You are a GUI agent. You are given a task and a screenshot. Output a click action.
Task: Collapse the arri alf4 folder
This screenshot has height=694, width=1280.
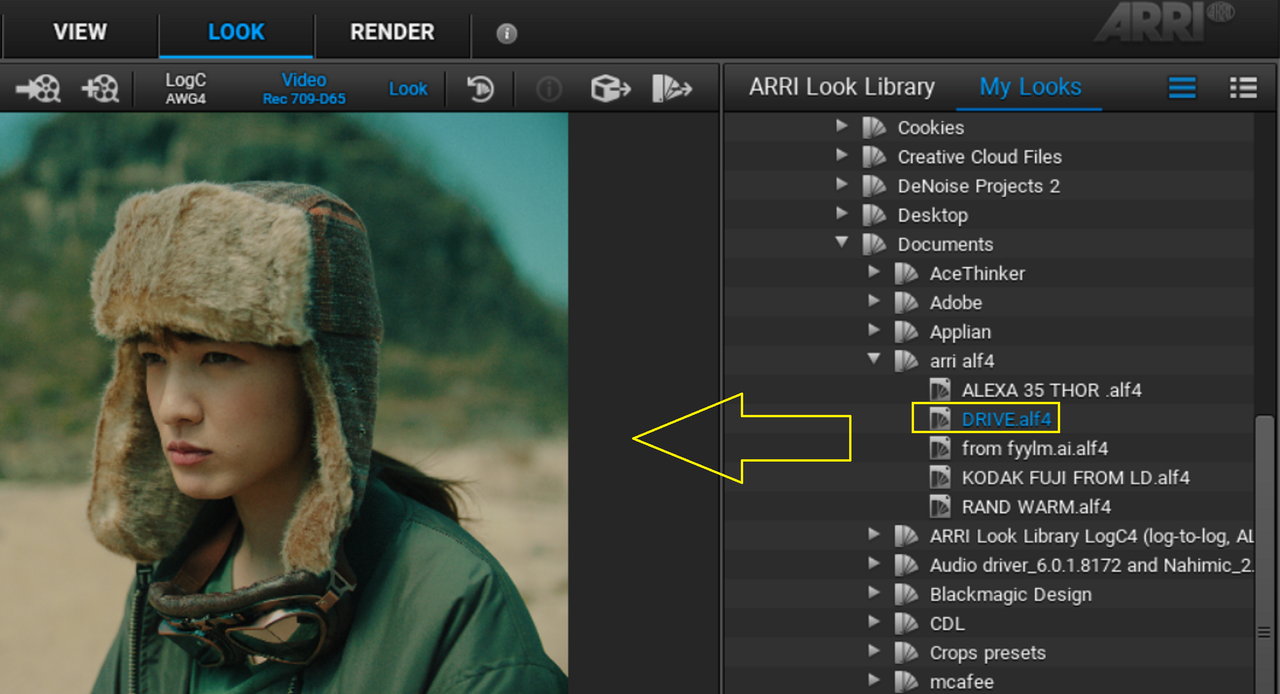[x=874, y=360]
